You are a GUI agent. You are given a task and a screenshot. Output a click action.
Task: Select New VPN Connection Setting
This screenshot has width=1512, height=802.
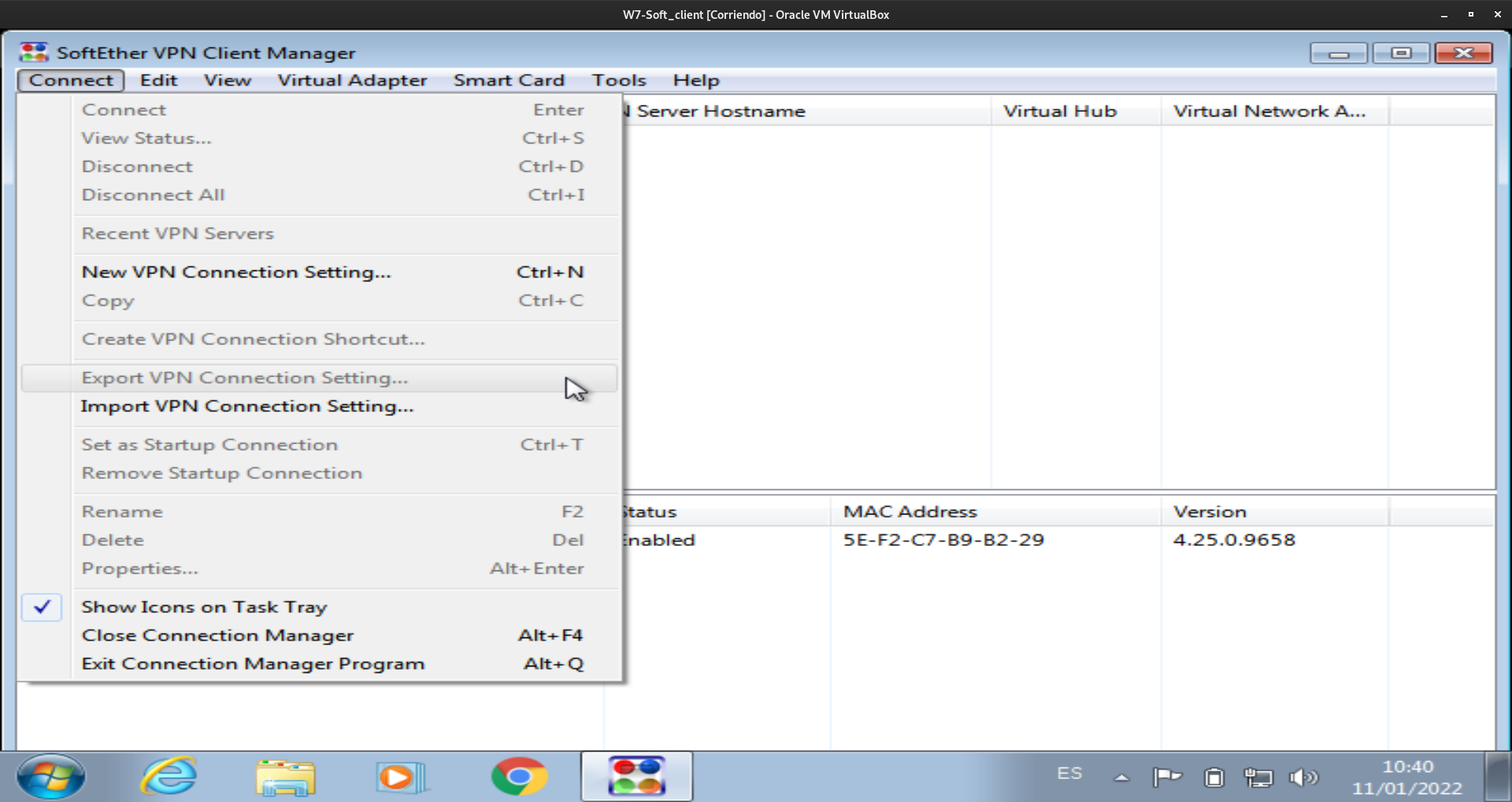click(x=236, y=272)
